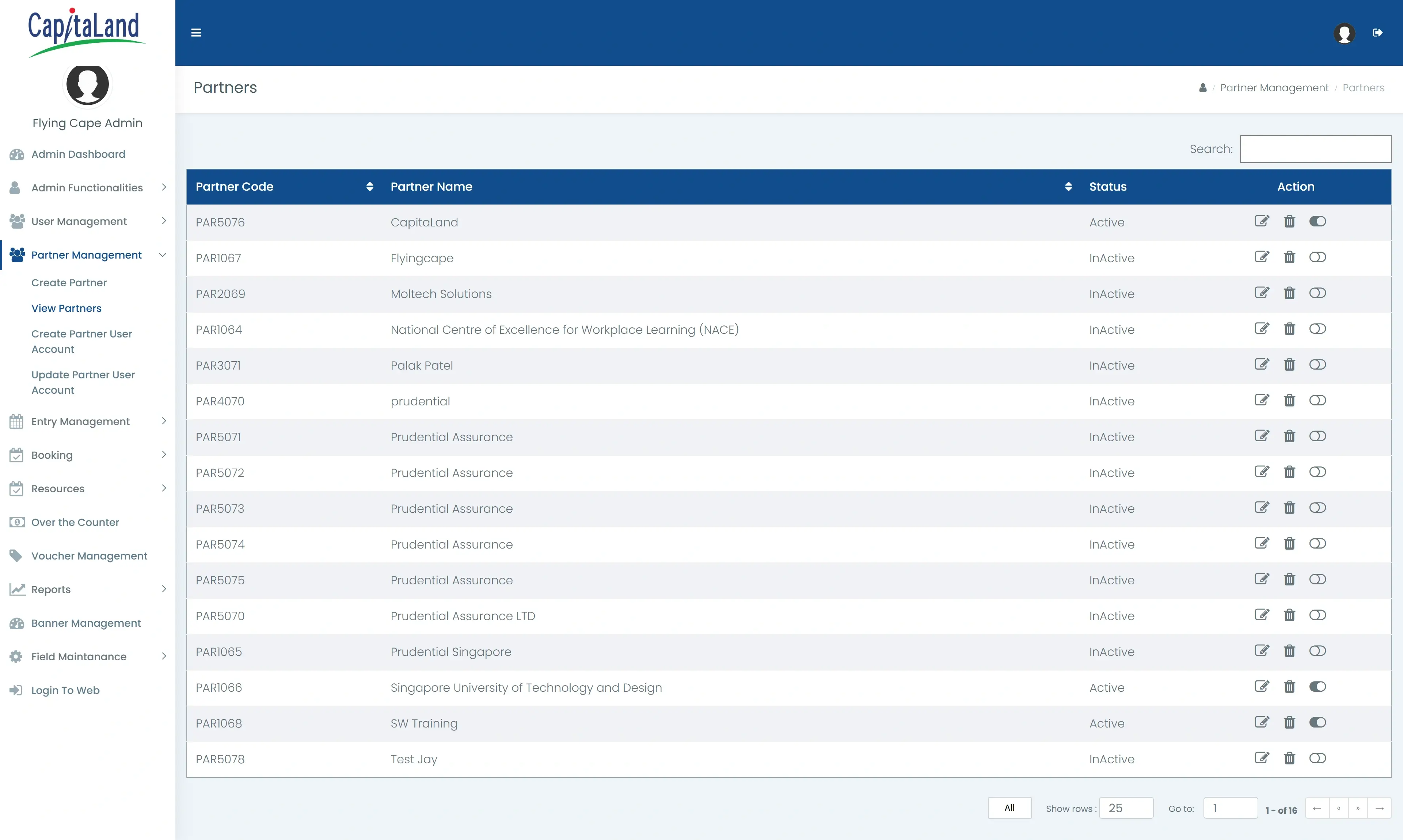Edit the CapitaLand partner row
The image size is (1403, 840).
coord(1262,221)
